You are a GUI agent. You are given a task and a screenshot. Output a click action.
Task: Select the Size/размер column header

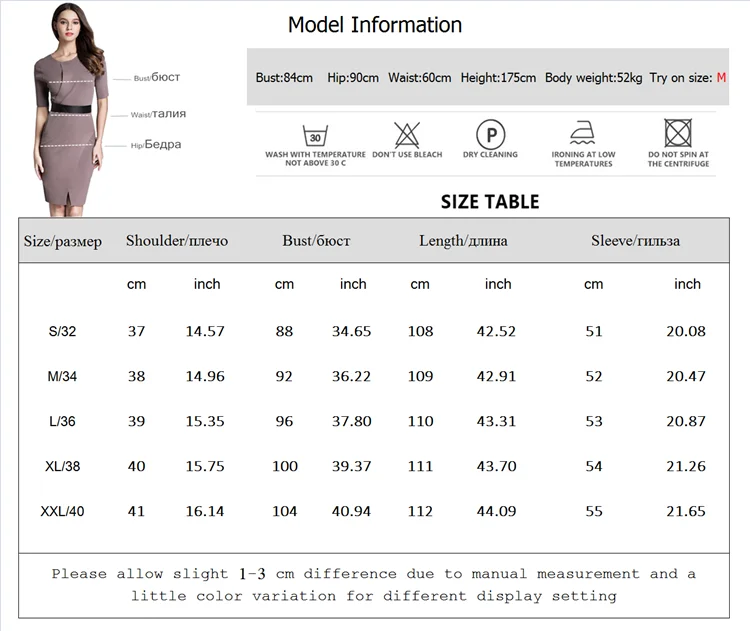pyautogui.click(x=63, y=241)
